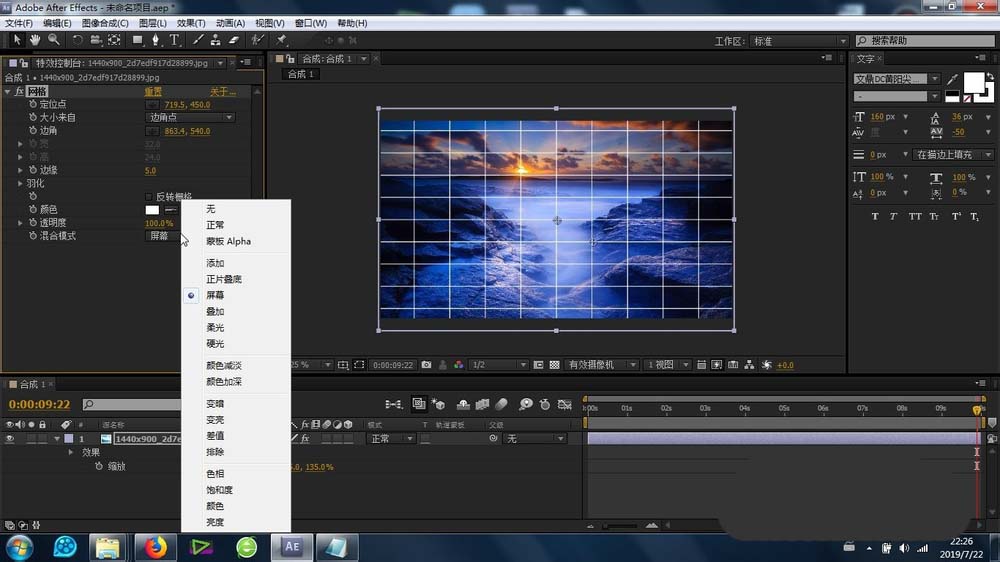This screenshot has height=562, width=1000.
Task: Select the Zoom magnifier tool
Action: (53, 40)
